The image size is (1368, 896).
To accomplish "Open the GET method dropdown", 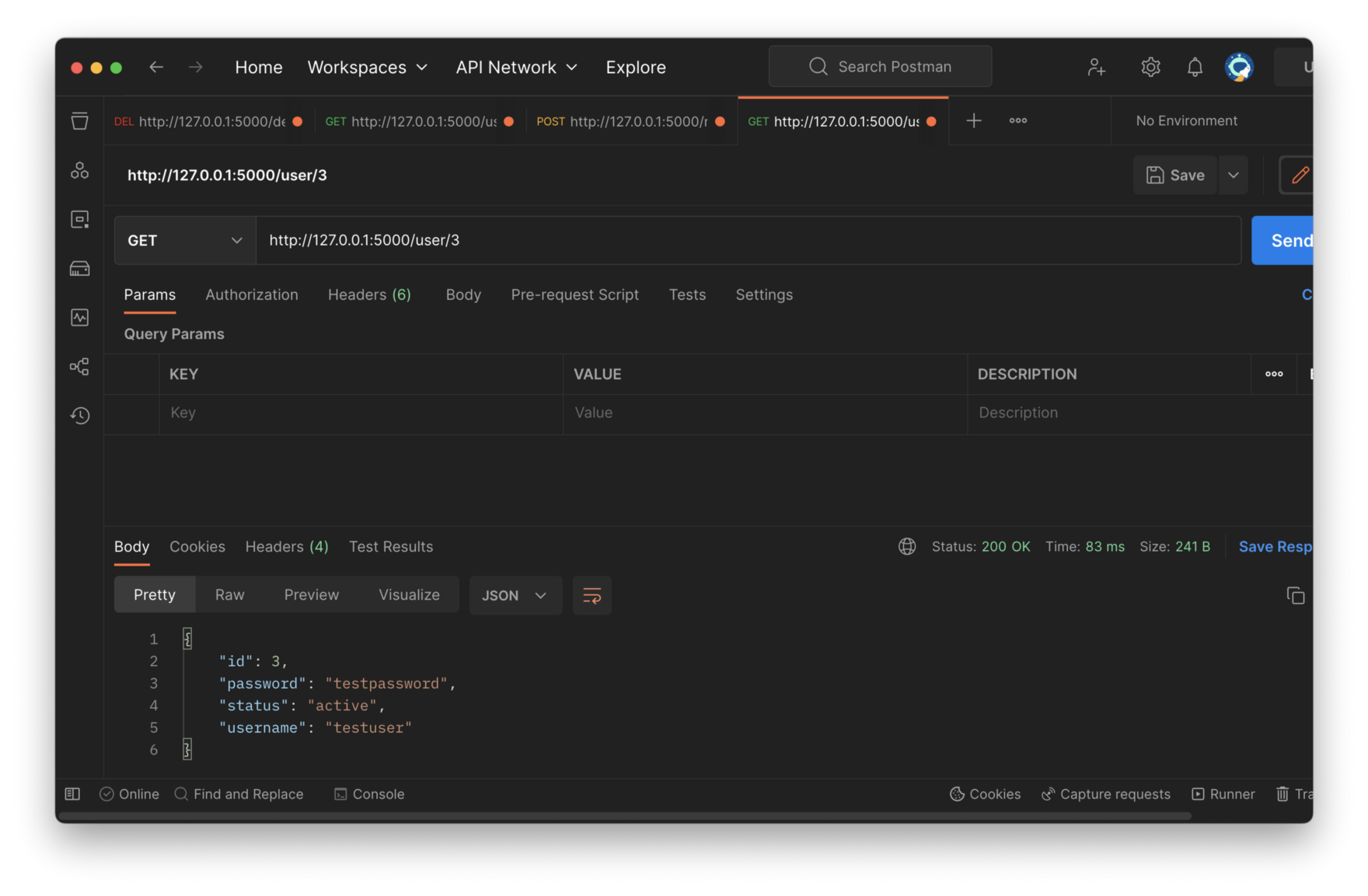I will point(185,240).
